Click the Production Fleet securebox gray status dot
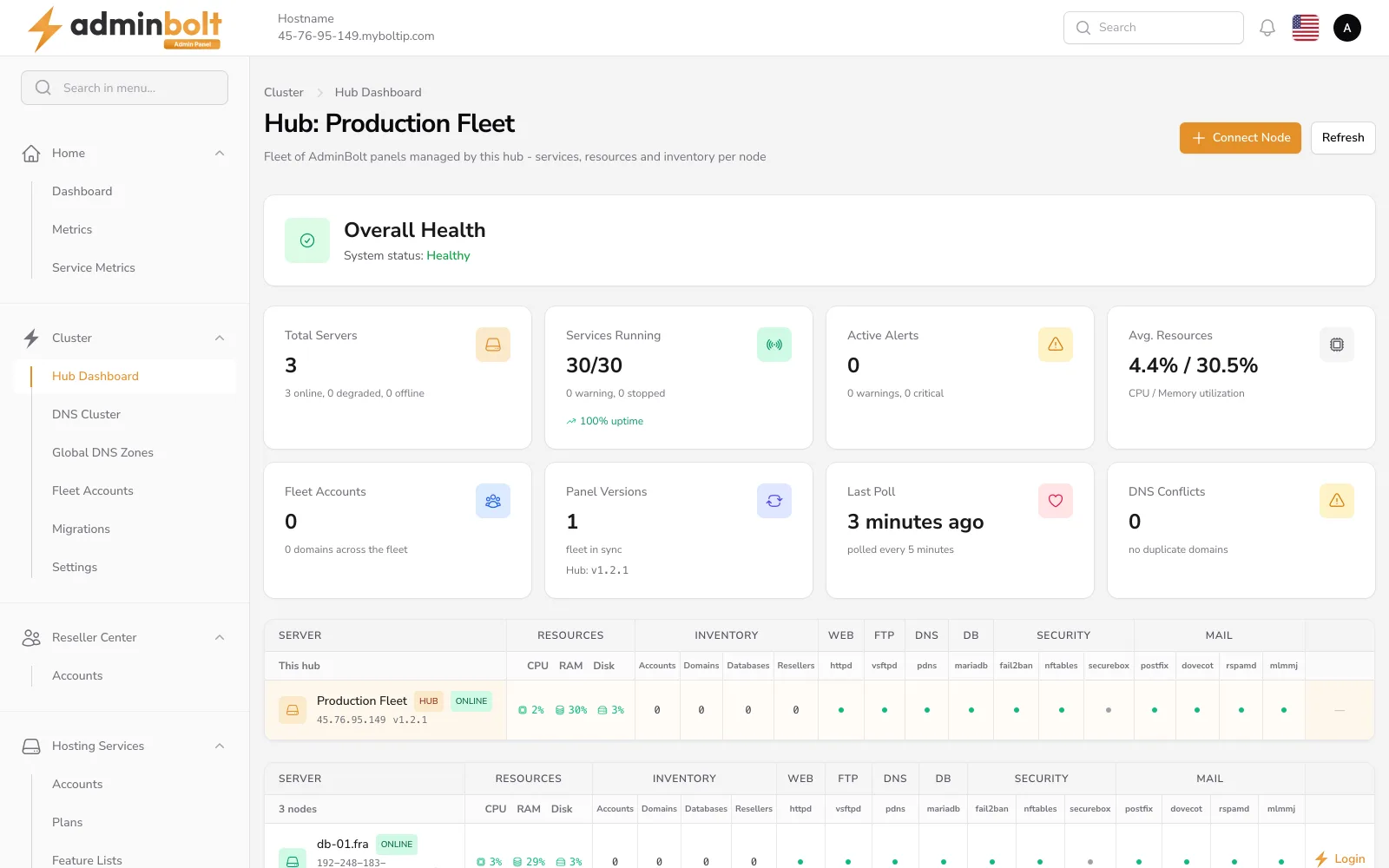 tap(1109, 710)
